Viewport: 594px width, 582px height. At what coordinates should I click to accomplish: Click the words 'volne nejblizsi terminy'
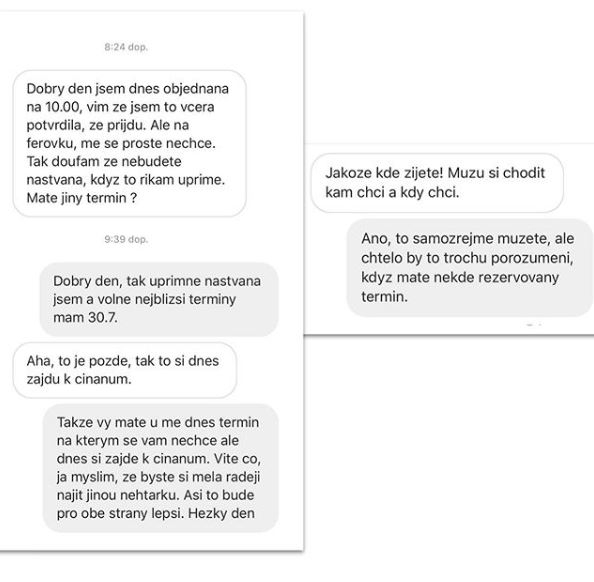point(167,299)
